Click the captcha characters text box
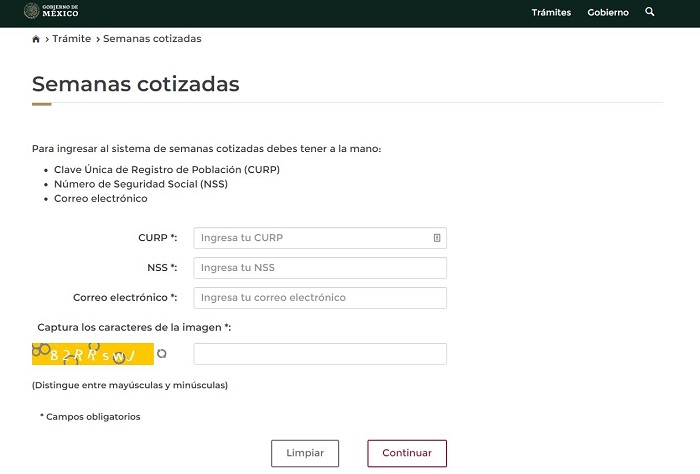 click(320, 354)
